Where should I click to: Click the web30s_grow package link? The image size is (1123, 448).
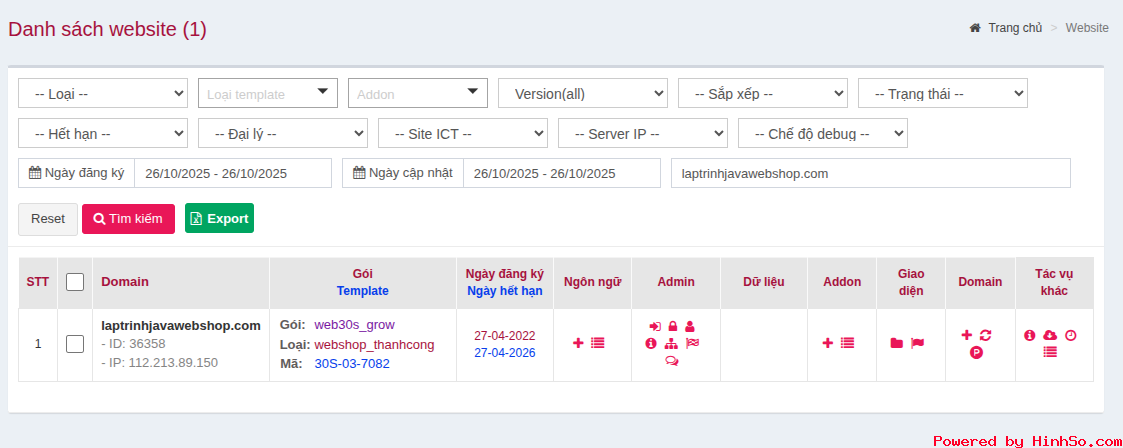[x=355, y=324]
